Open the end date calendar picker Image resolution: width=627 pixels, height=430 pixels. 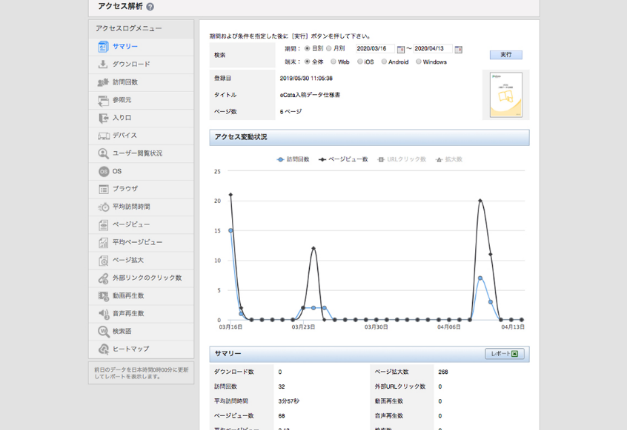coord(459,49)
